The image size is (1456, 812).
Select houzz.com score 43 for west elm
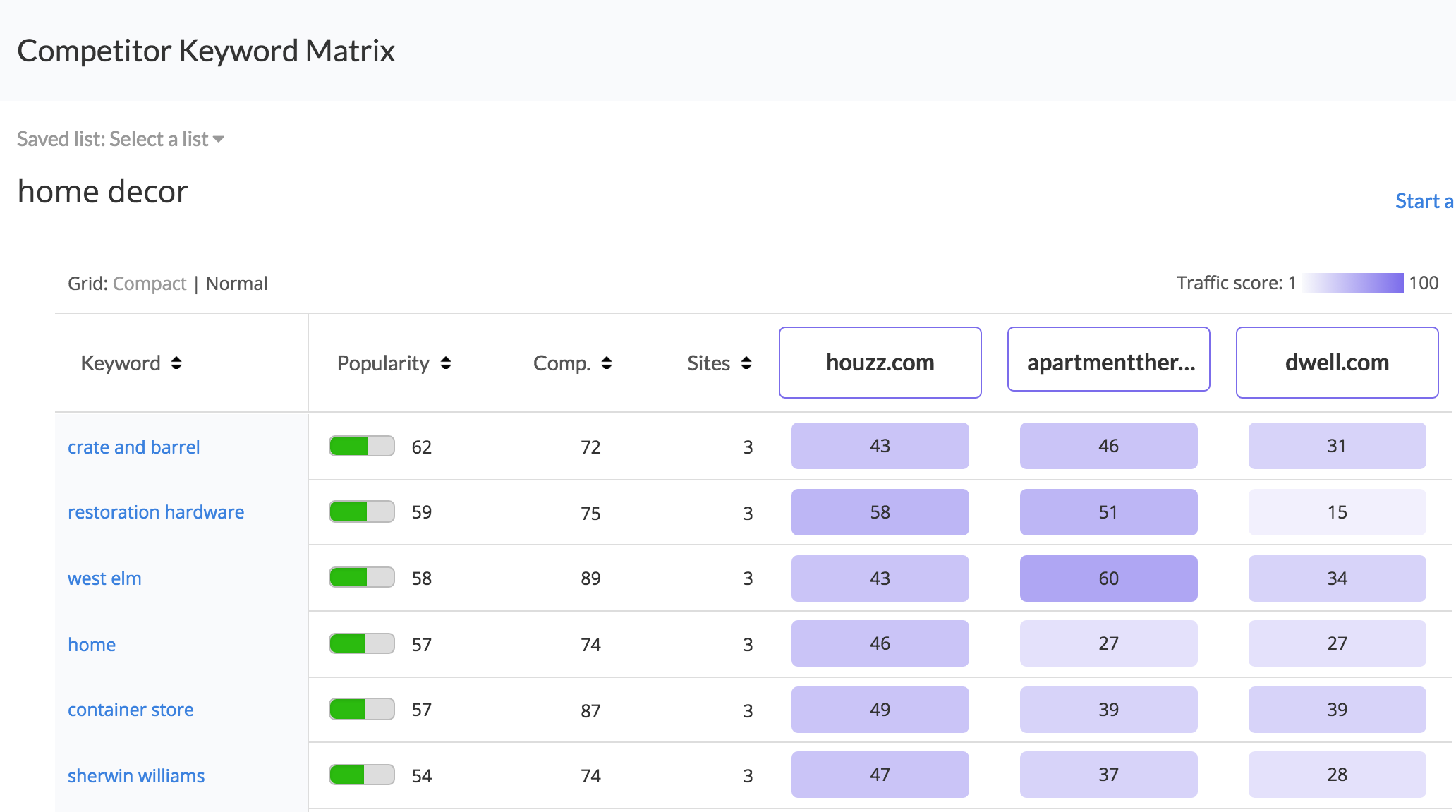(x=880, y=578)
